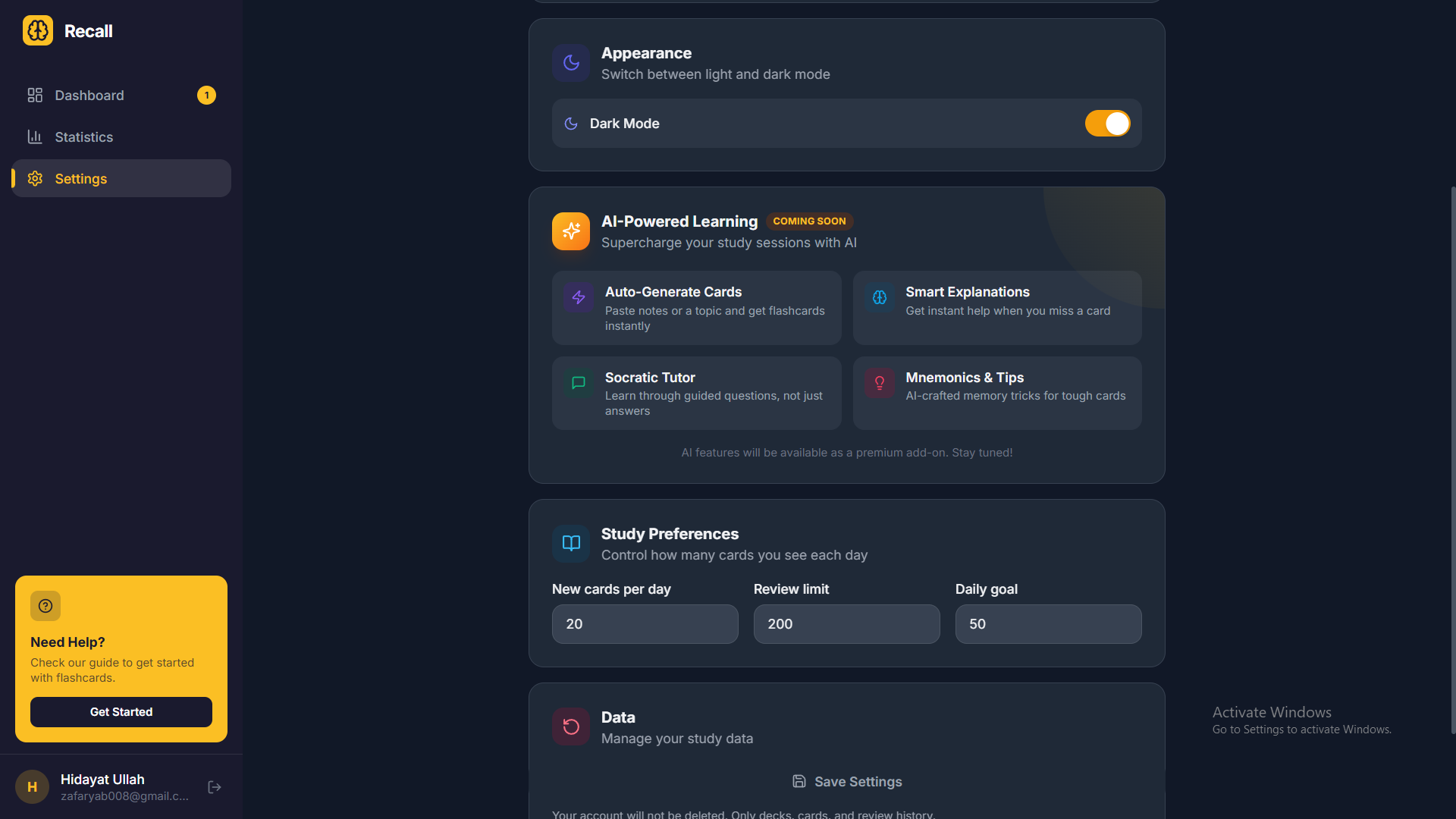The width and height of the screenshot is (1456, 819).
Task: Click the lightning icon on Auto-Generate Cards
Action: (x=578, y=298)
